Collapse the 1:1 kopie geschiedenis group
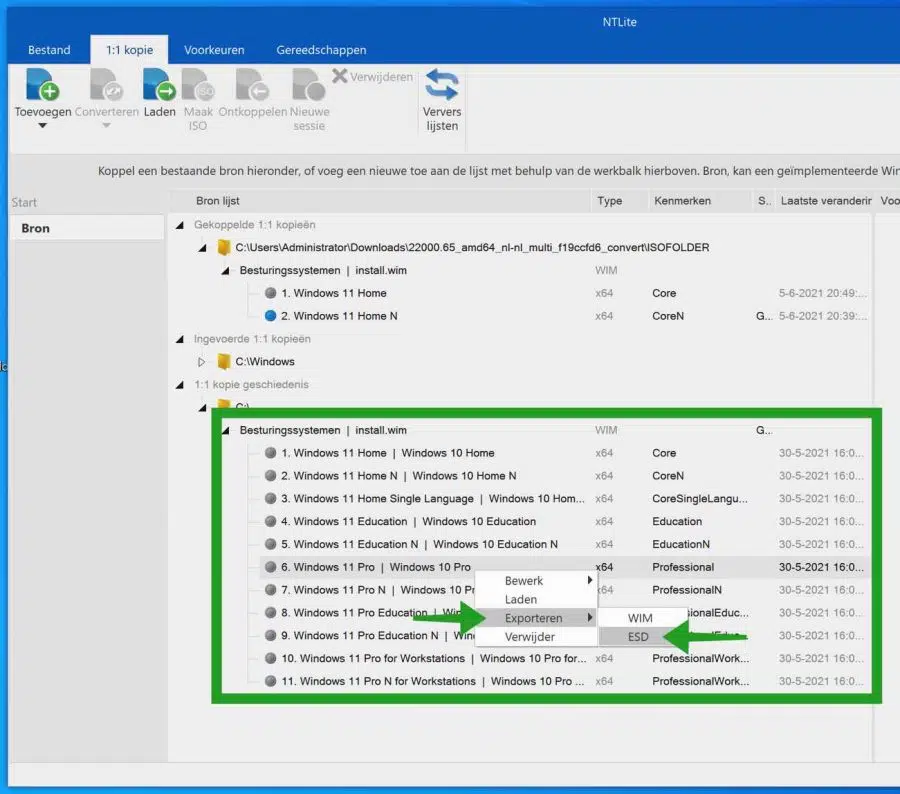This screenshot has width=900, height=794. click(x=180, y=385)
